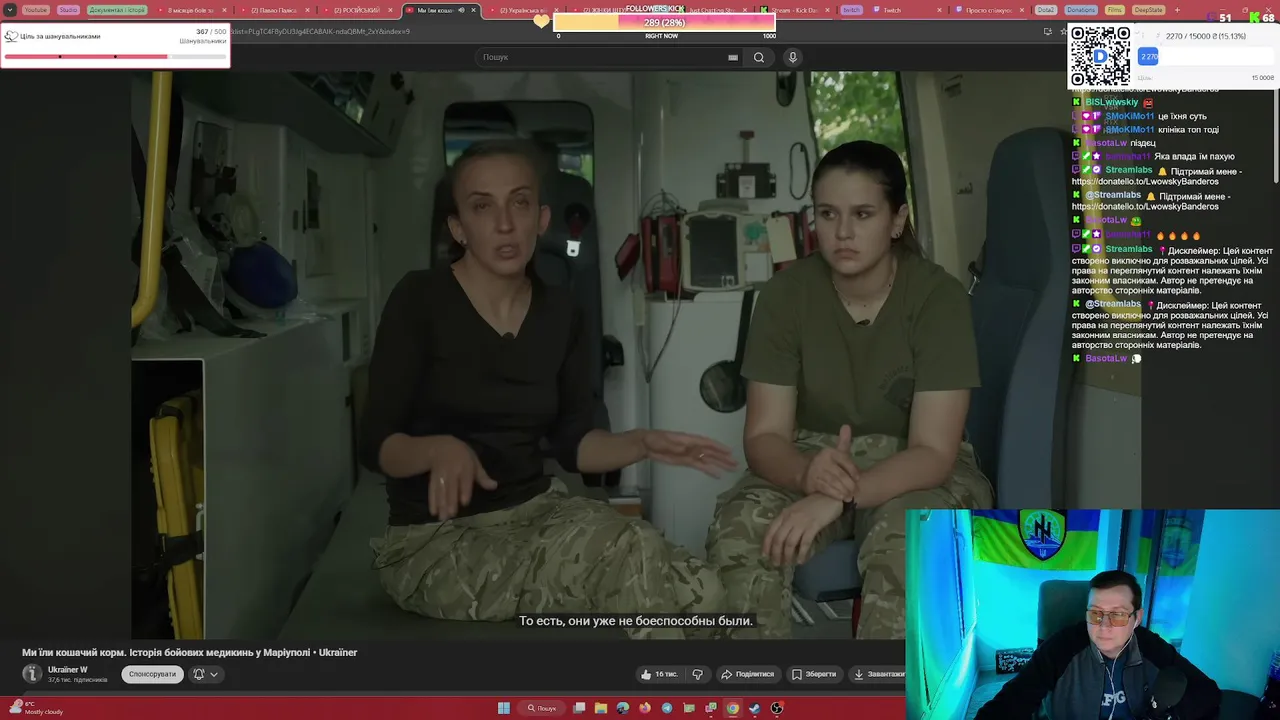1280x720 pixels.
Task: Open the Windows Start menu
Action: coord(504,708)
